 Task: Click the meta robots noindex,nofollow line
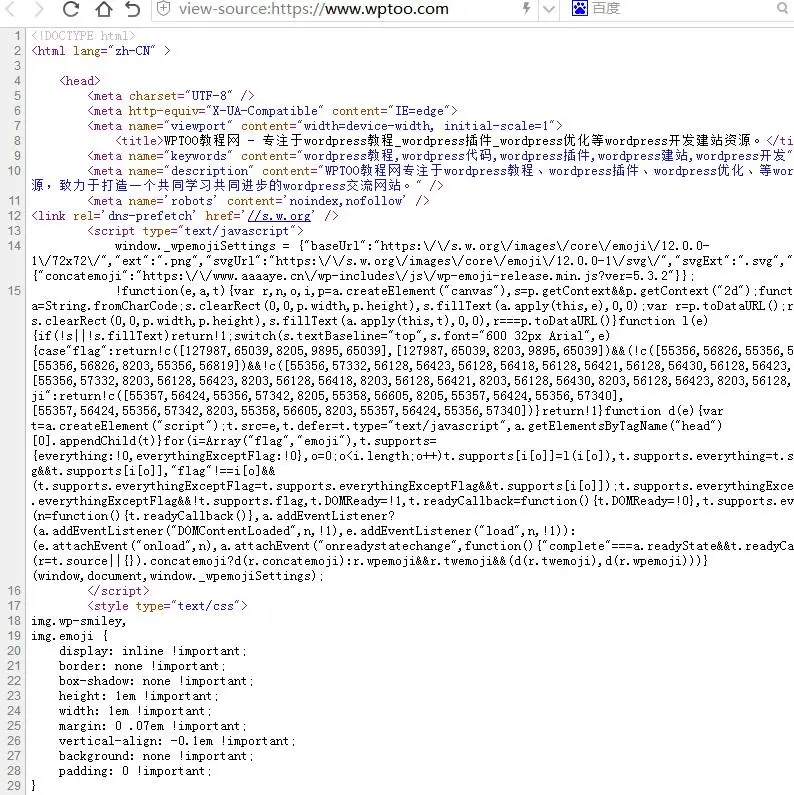click(258, 201)
